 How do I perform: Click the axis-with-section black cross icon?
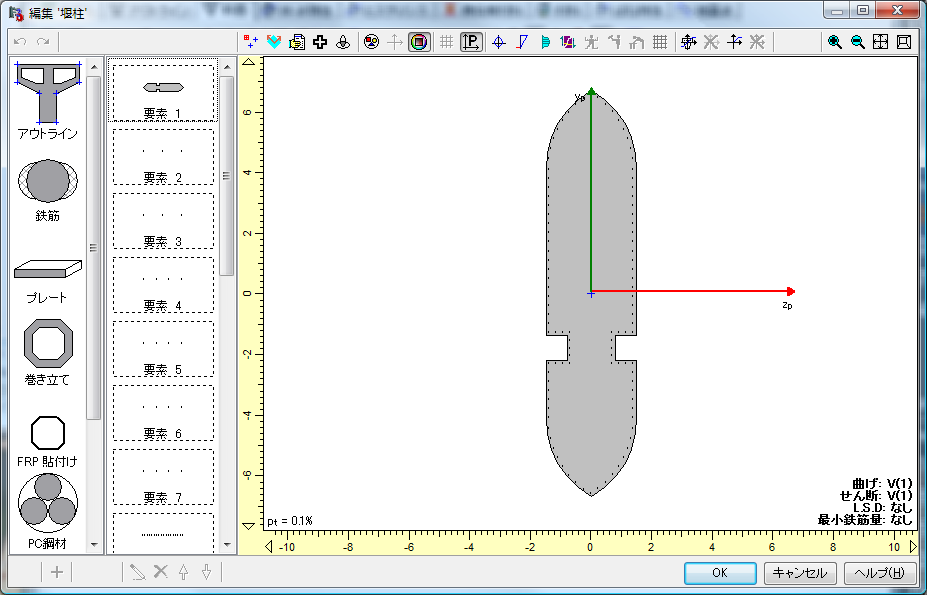click(688, 42)
